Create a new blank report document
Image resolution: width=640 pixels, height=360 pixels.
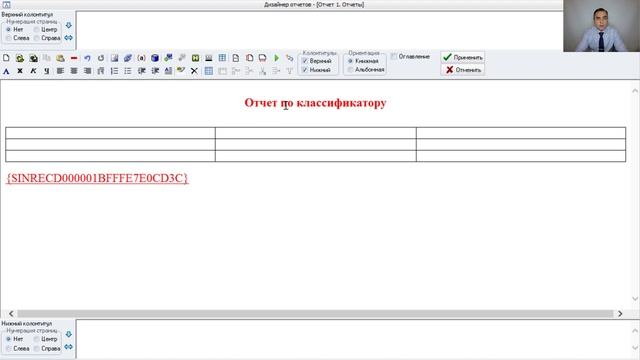click(x=6, y=58)
